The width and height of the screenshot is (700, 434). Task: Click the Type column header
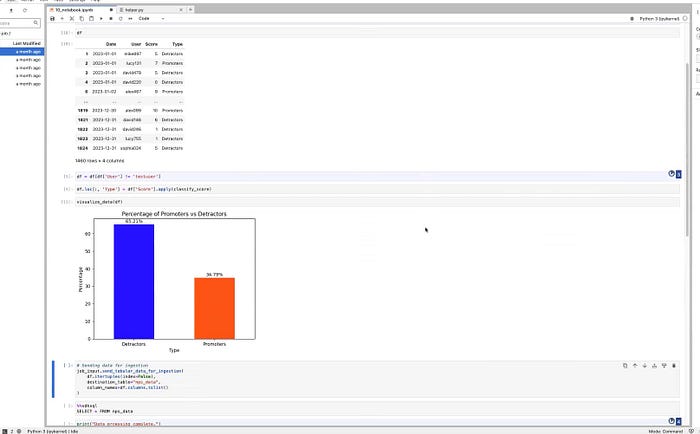coord(177,44)
